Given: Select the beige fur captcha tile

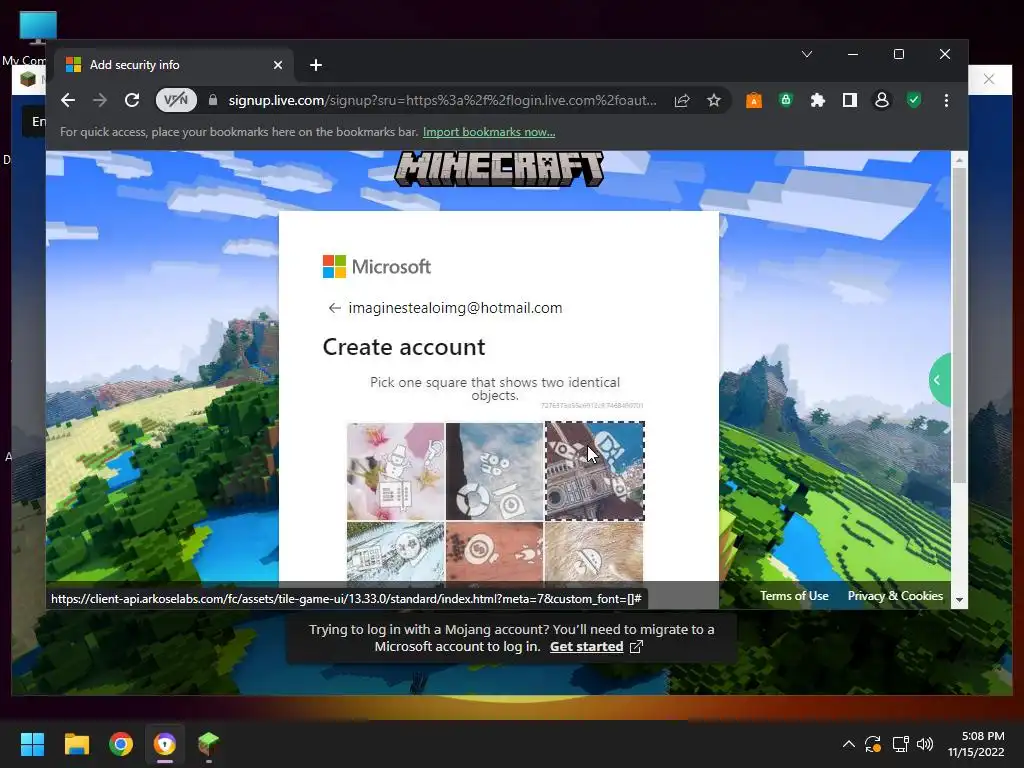Looking at the screenshot, I should (594, 552).
